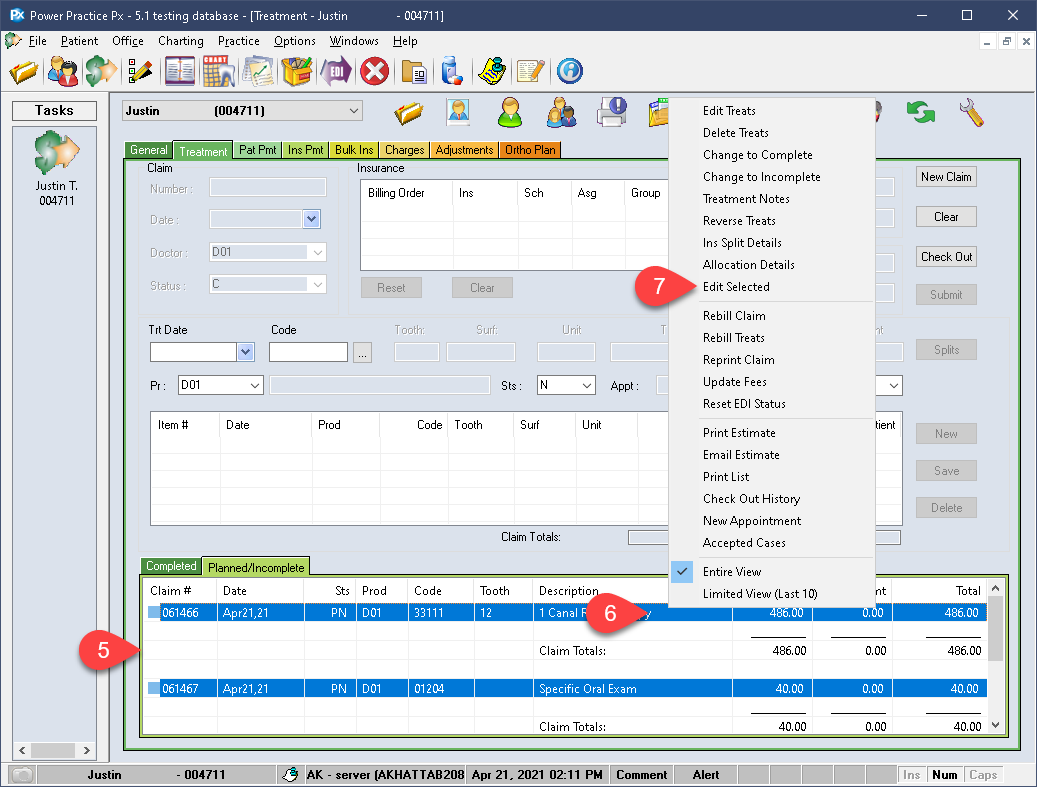The image size is (1037, 787).
Task: Expand the Justin (004711) patient dropdown
Action: point(354,111)
